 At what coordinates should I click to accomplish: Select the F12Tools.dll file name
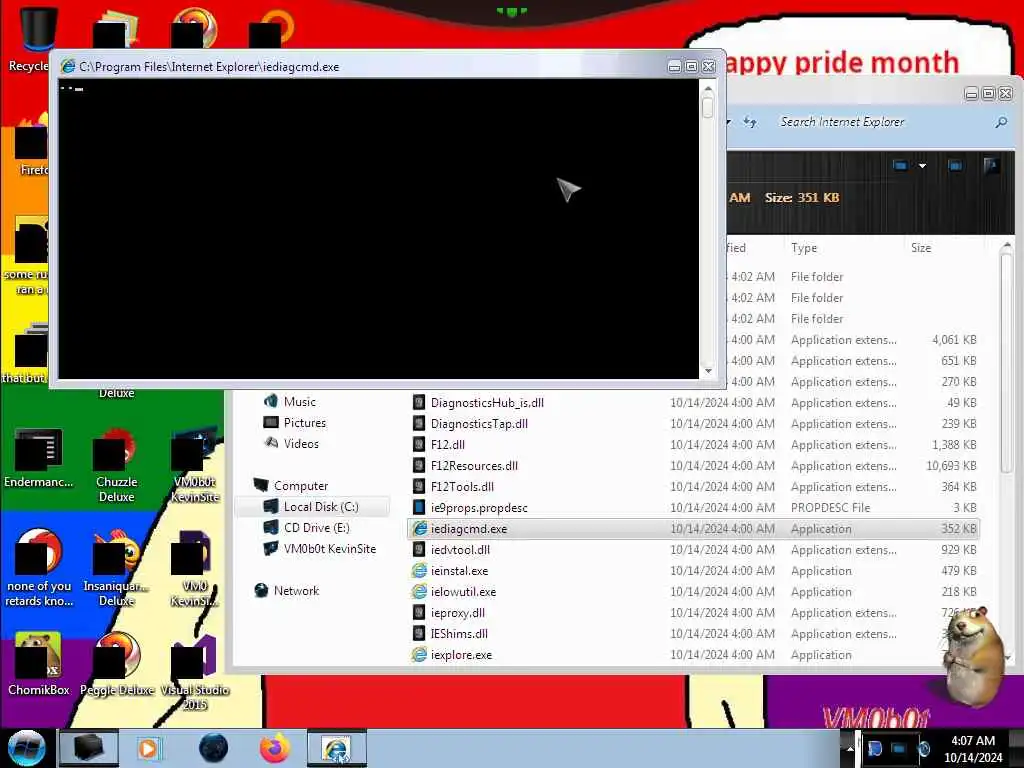tap(462, 487)
